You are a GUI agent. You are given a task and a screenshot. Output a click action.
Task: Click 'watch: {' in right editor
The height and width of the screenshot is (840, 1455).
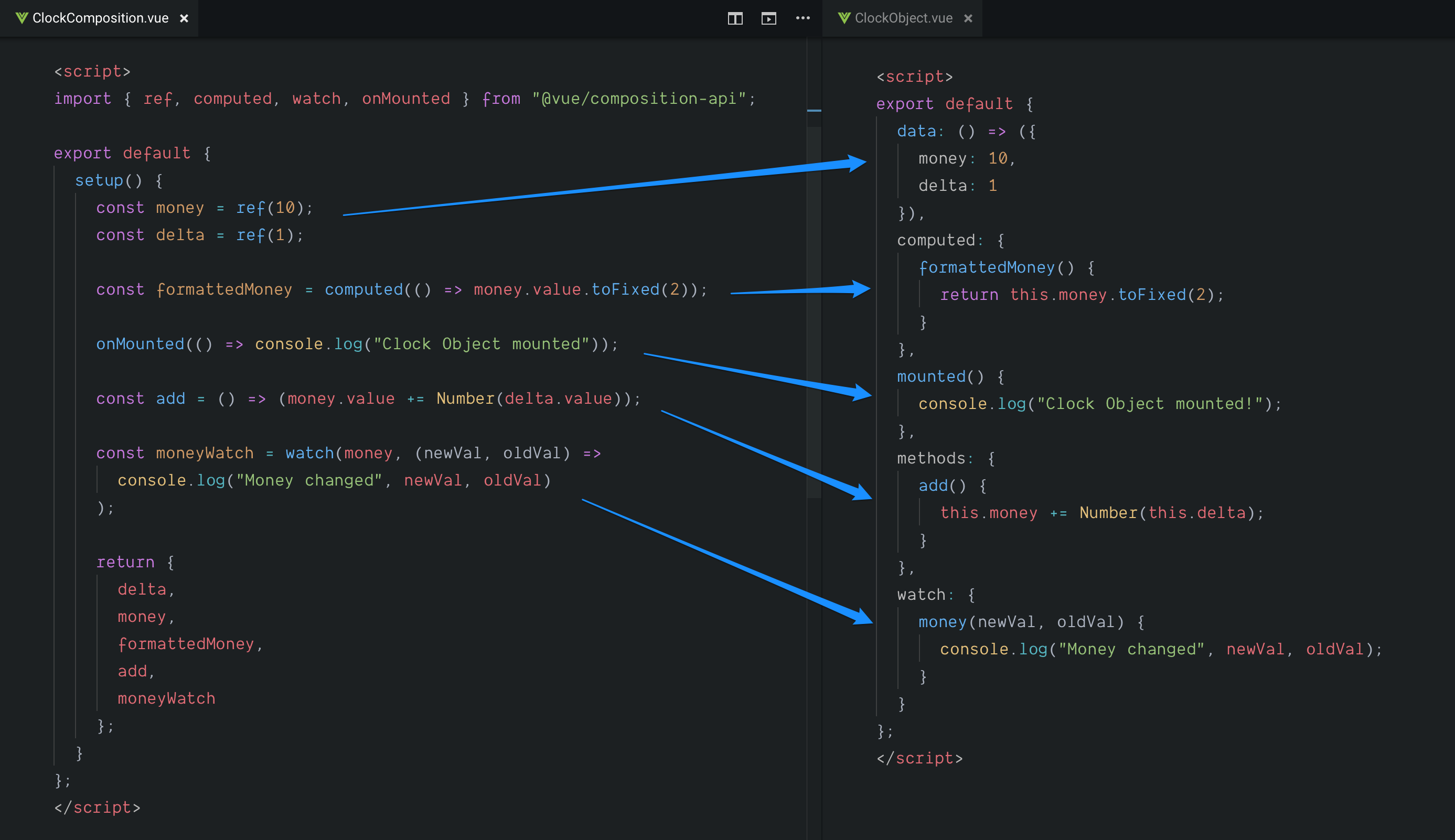[936, 594]
